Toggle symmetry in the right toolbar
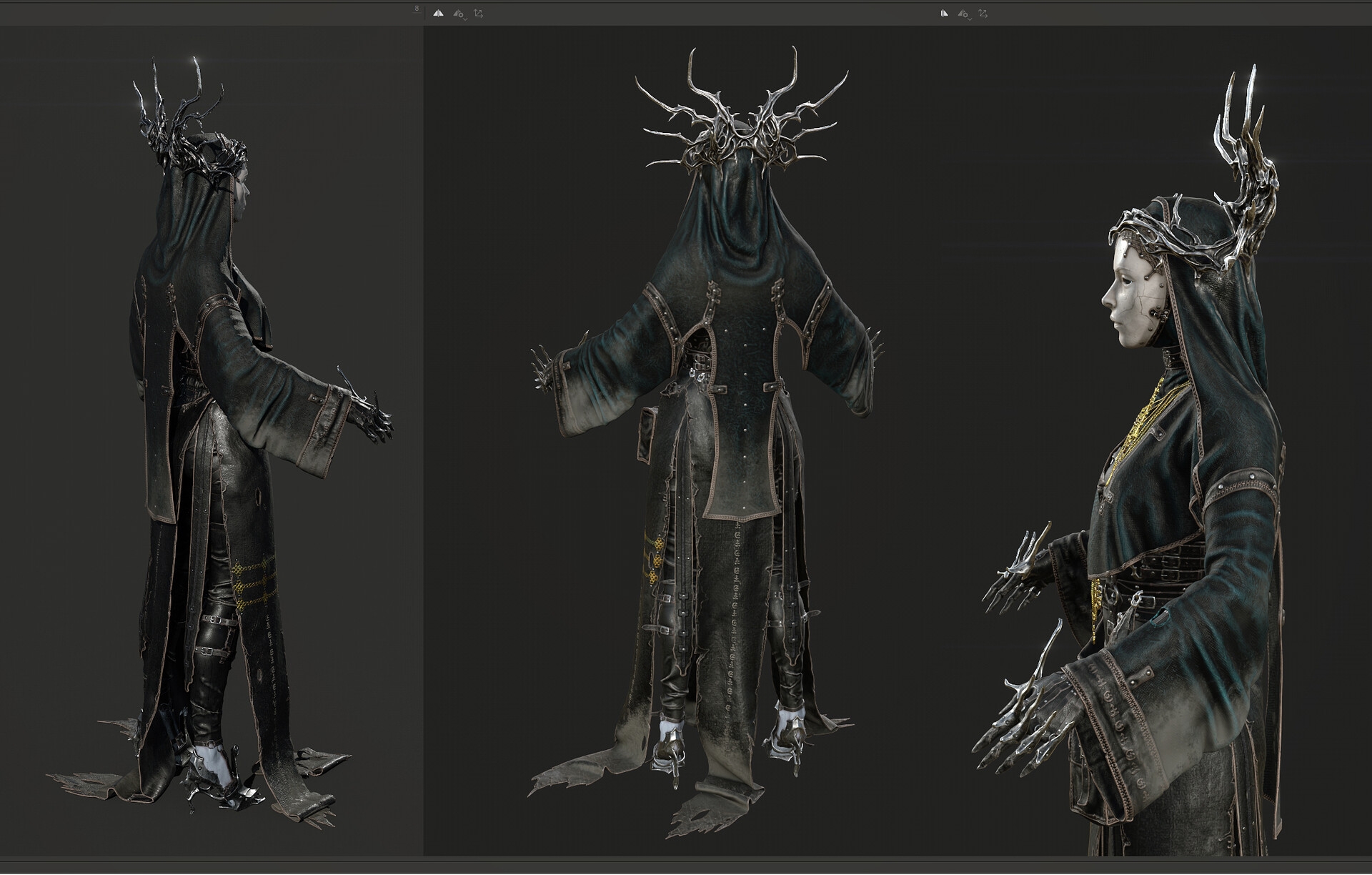Image resolution: width=1372 pixels, height=875 pixels. click(x=944, y=14)
